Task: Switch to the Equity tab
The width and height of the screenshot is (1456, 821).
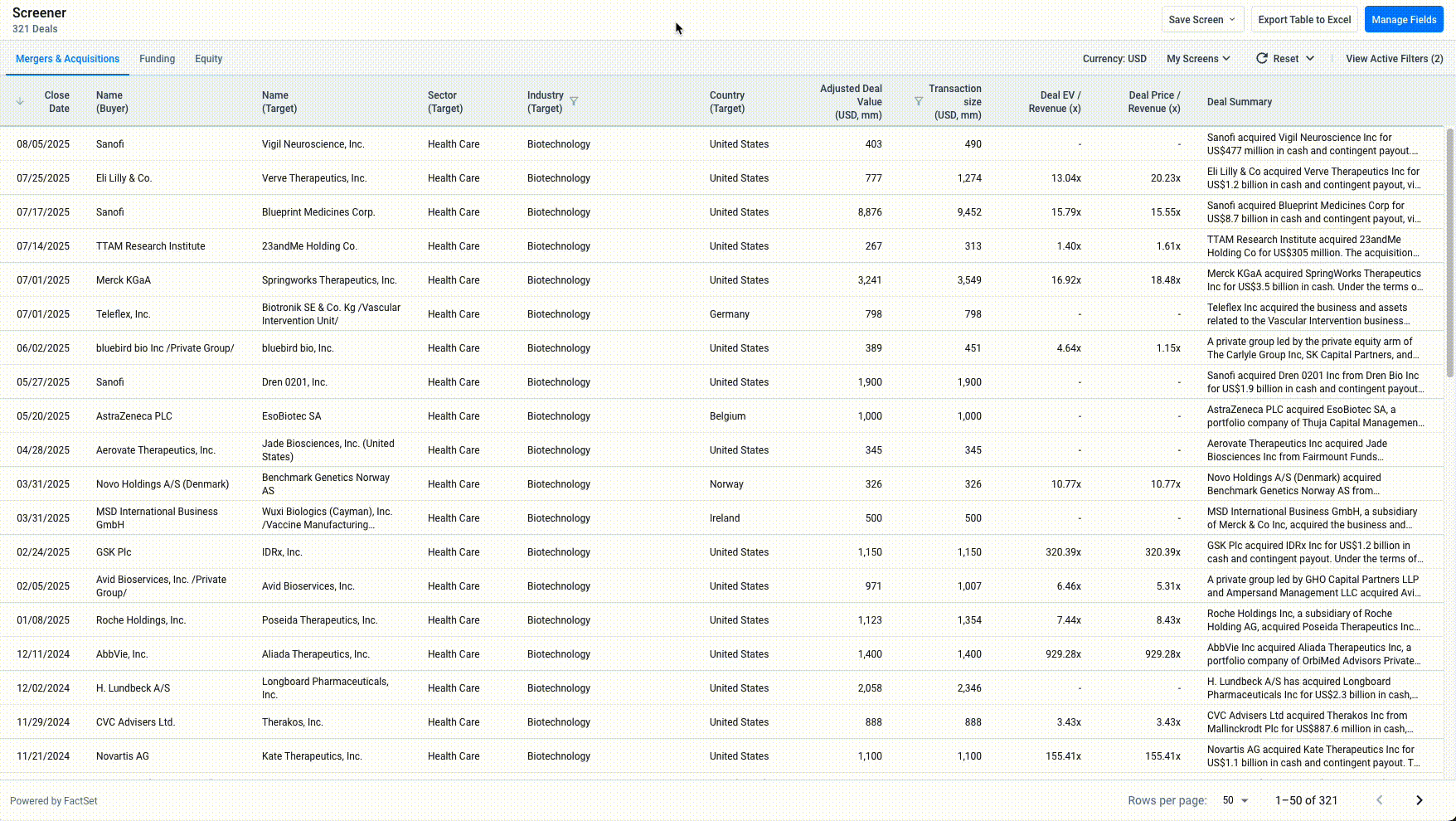Action: coord(208,59)
